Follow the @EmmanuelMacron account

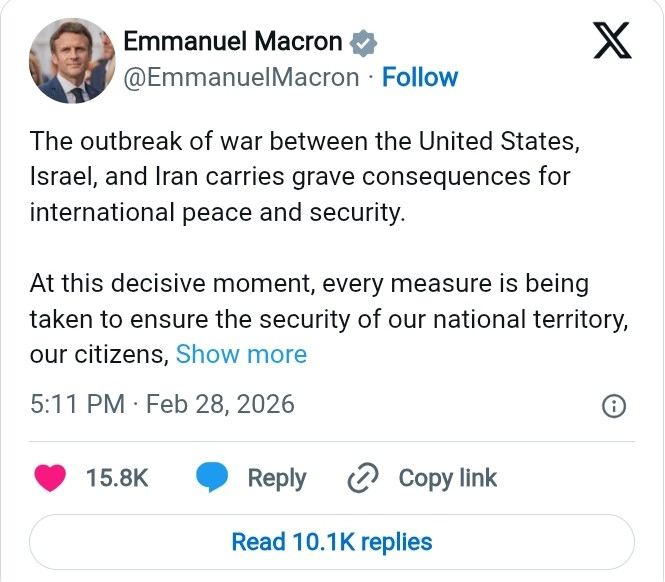click(420, 77)
